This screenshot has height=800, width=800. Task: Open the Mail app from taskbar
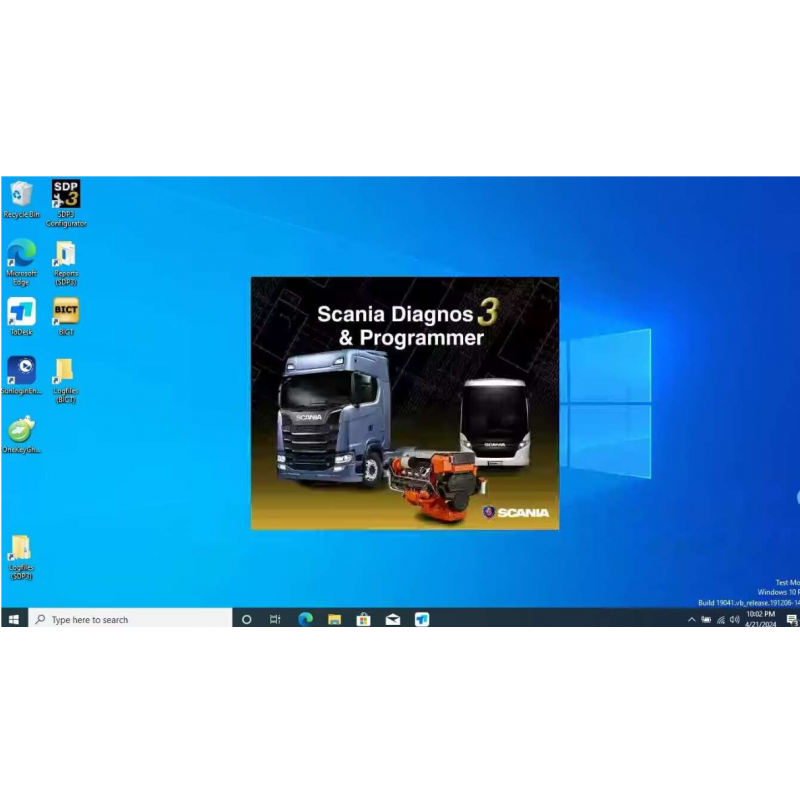(x=393, y=620)
